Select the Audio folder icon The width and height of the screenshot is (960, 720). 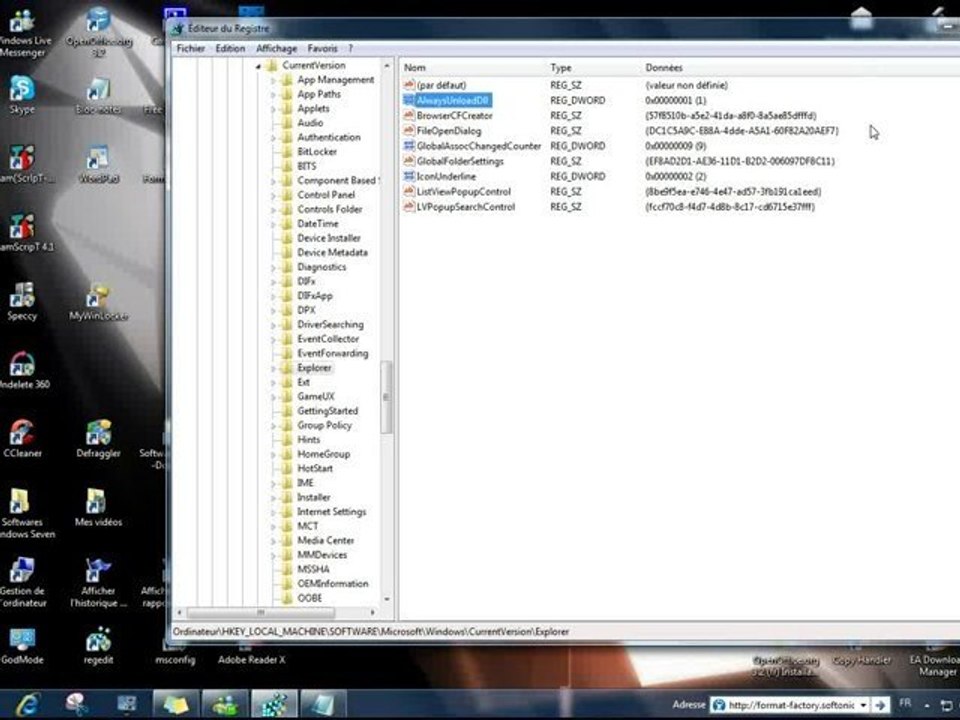point(287,123)
